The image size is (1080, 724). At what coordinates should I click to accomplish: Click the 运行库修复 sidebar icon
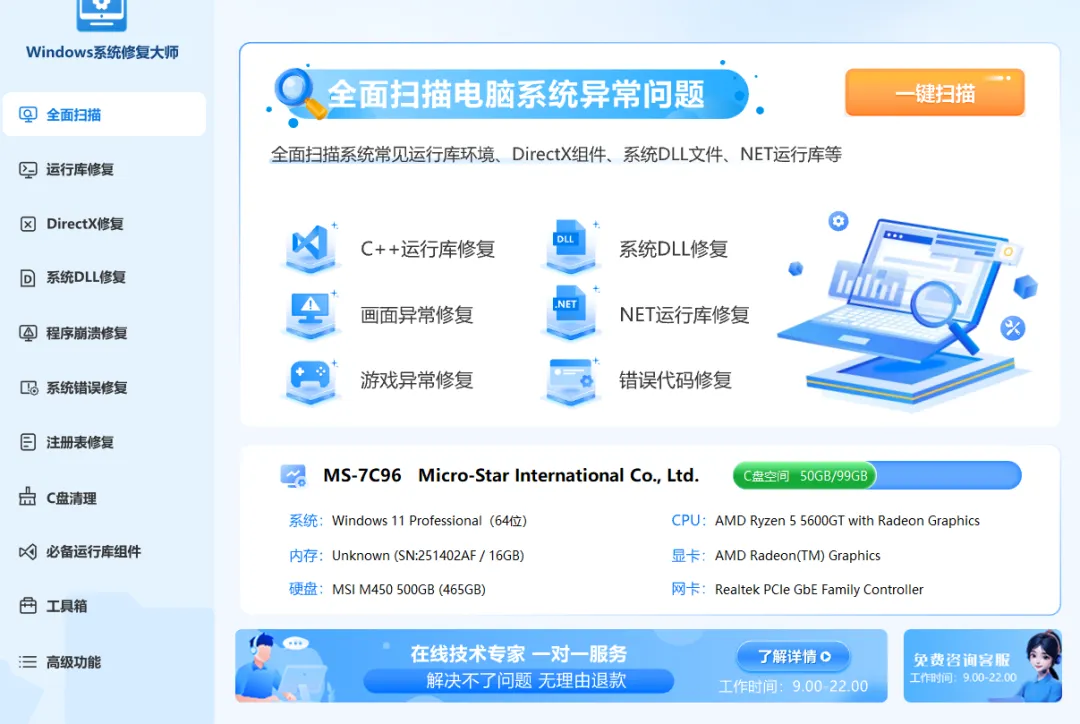point(28,169)
